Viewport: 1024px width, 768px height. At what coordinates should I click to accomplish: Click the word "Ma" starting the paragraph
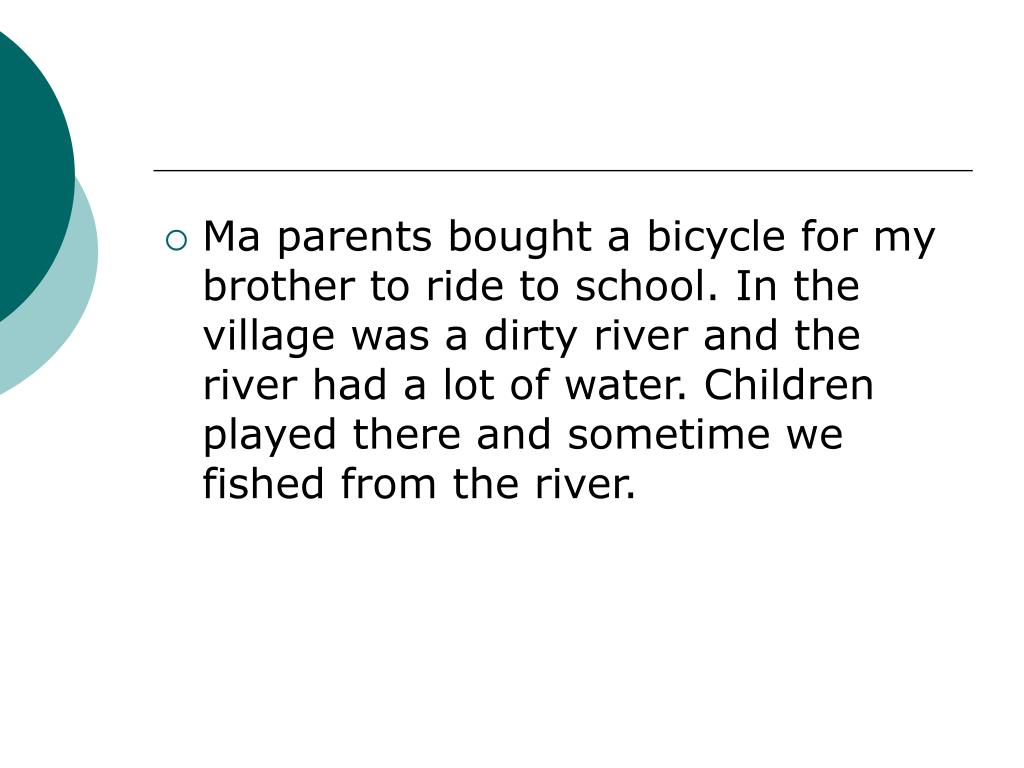pyautogui.click(x=232, y=236)
